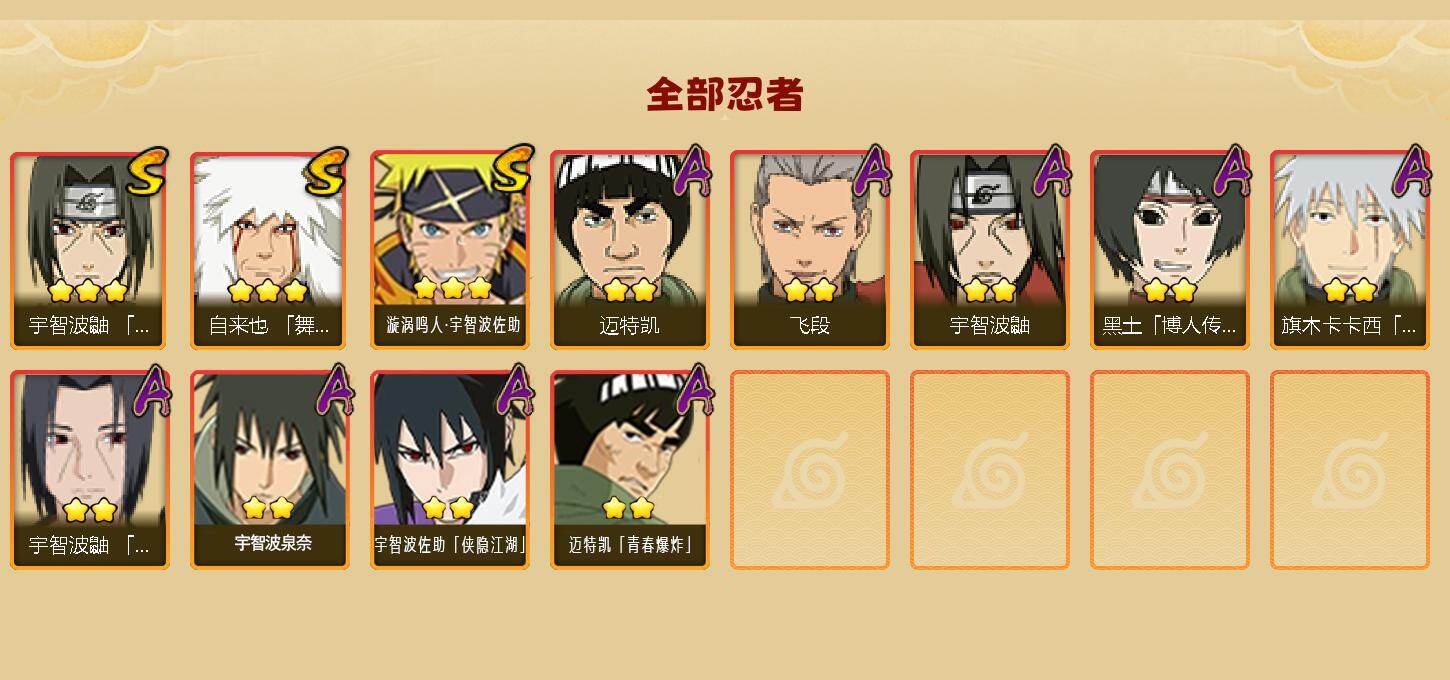This screenshot has width=1450, height=680.
Task: Click the star rating on 旗木卡卡西 card
Action: 1350,291
